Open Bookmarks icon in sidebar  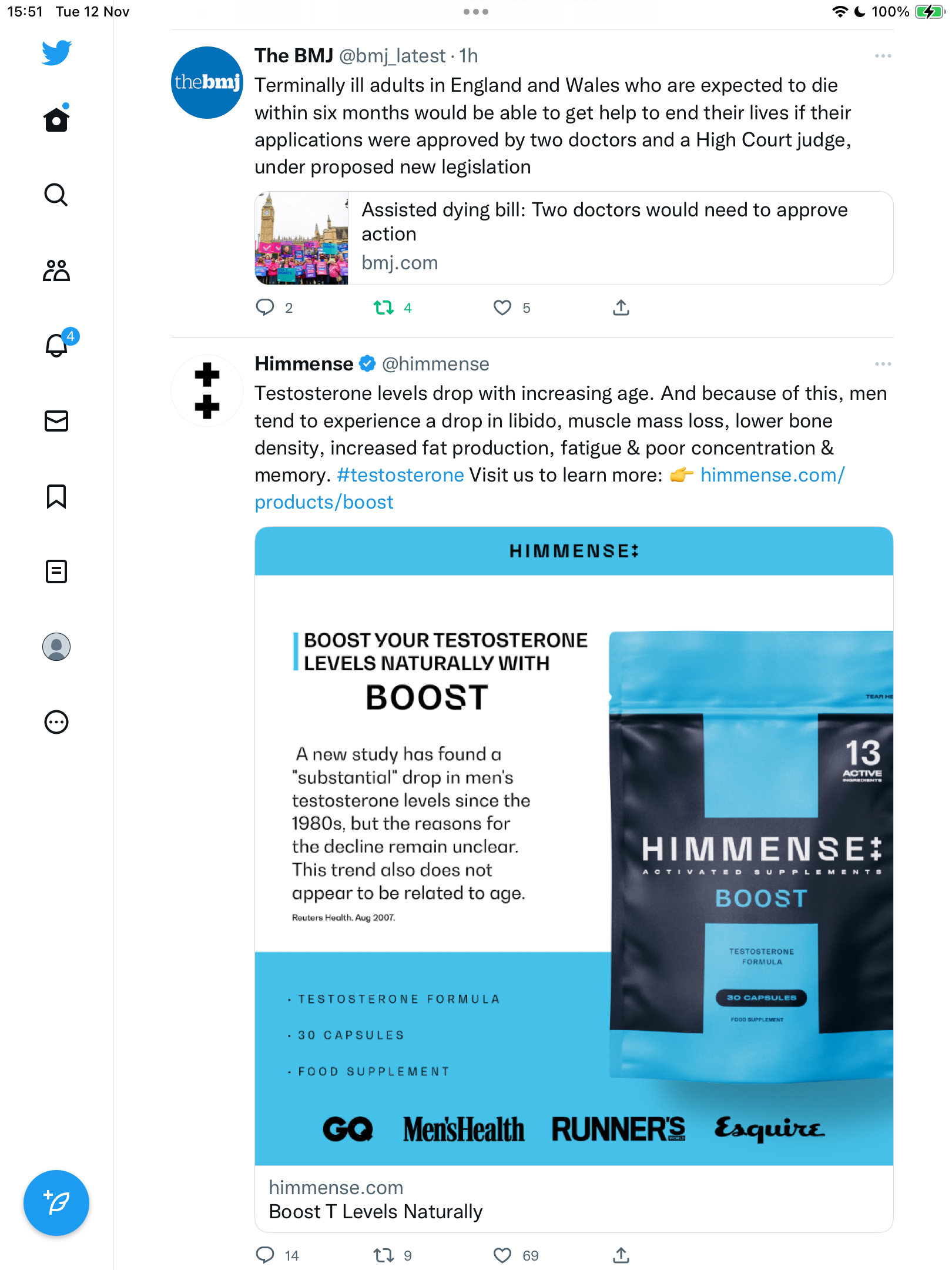pos(56,496)
